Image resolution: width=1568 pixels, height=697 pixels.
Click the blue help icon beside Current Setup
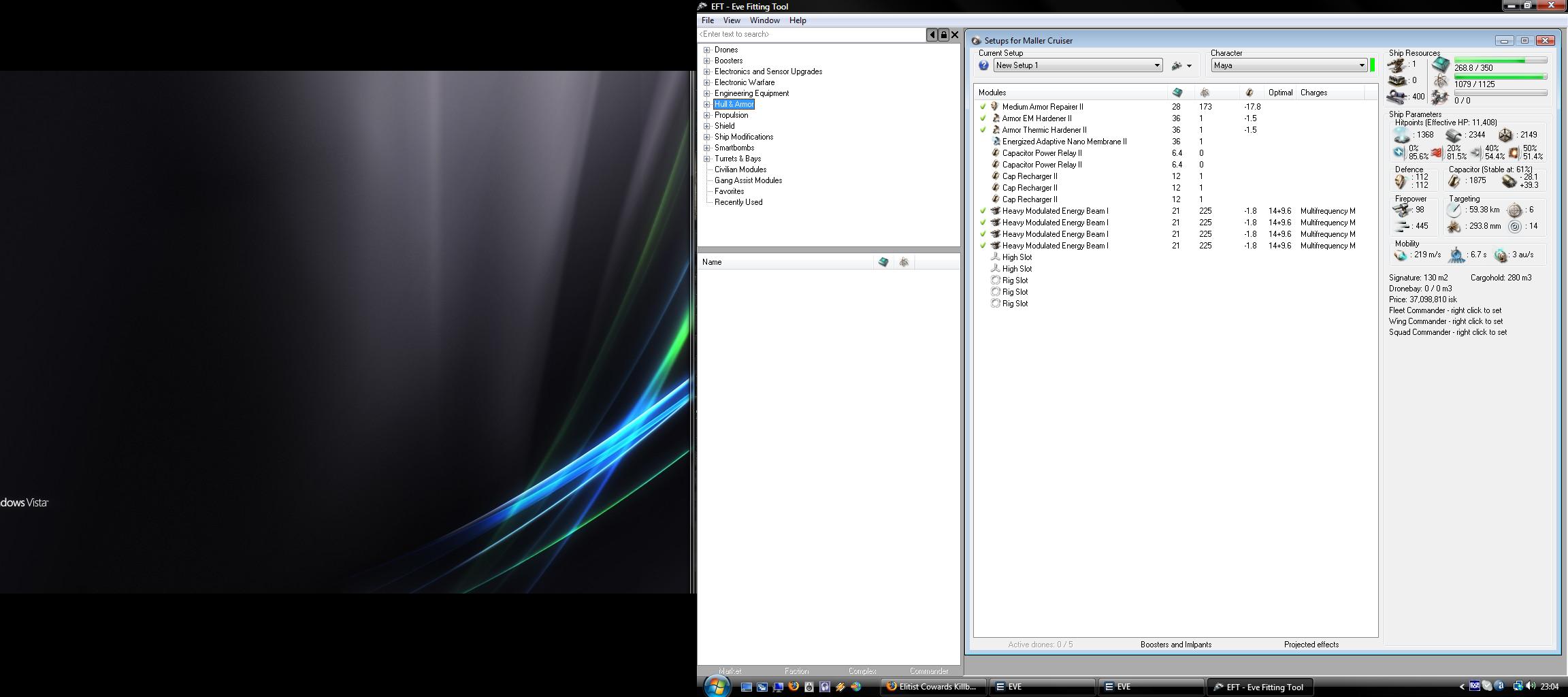983,65
